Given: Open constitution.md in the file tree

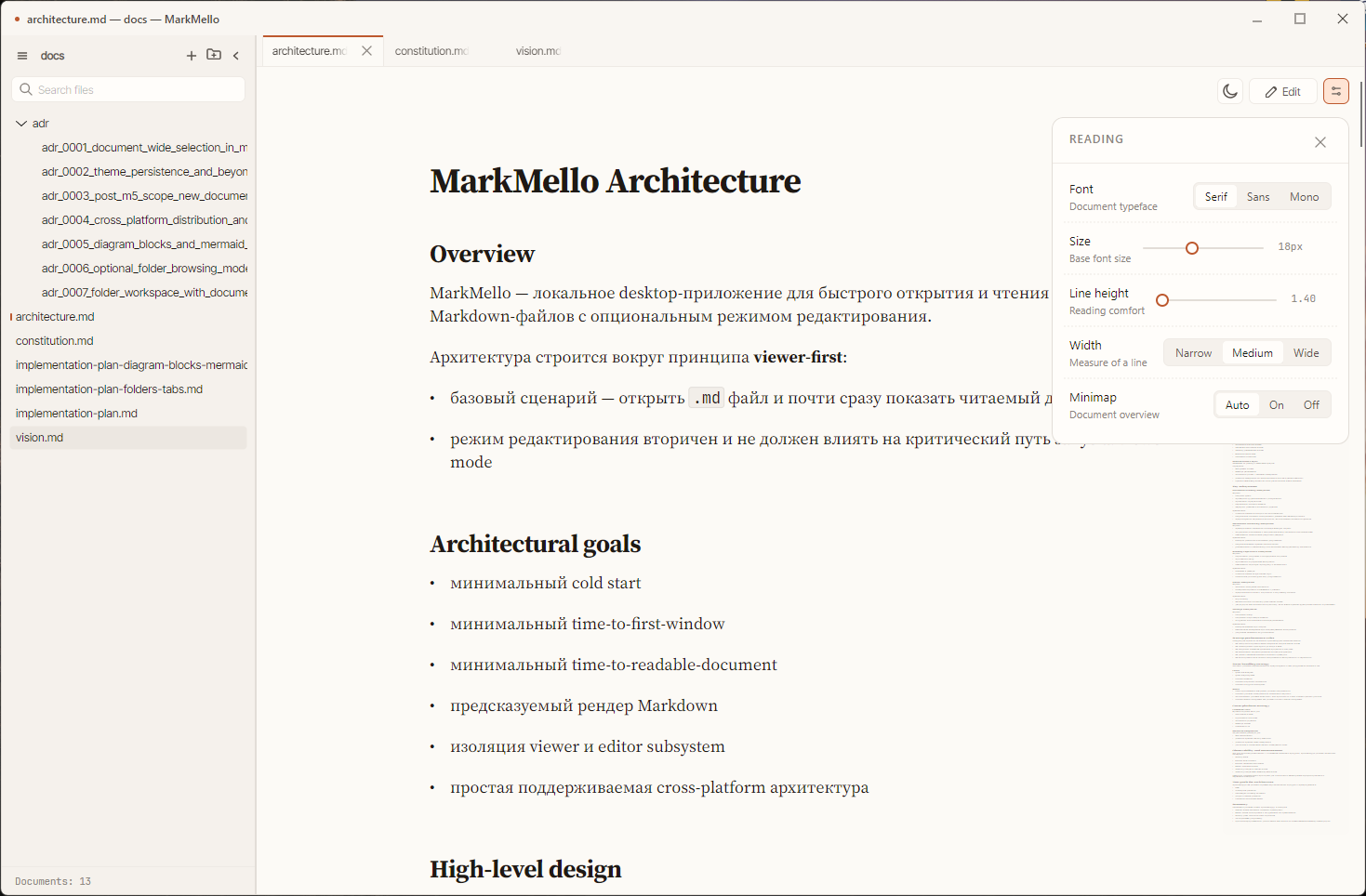Looking at the screenshot, I should tap(128, 341).
